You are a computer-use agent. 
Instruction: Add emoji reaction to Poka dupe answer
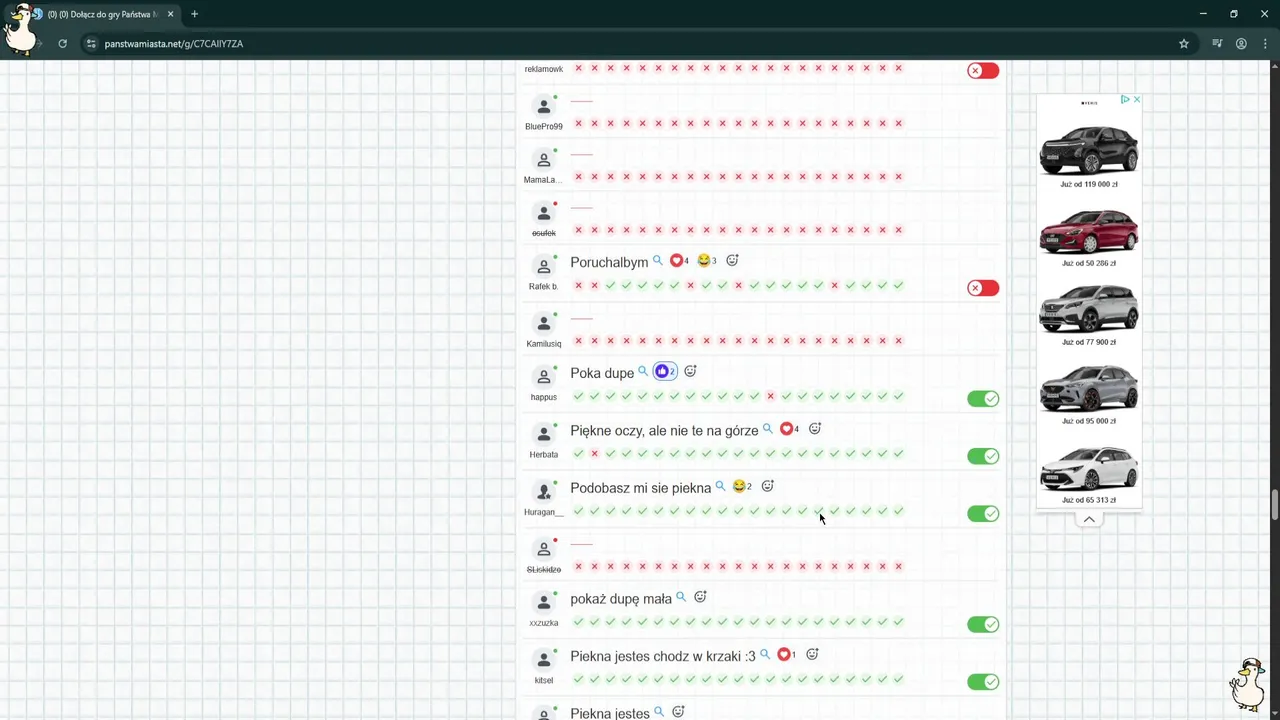click(x=690, y=372)
